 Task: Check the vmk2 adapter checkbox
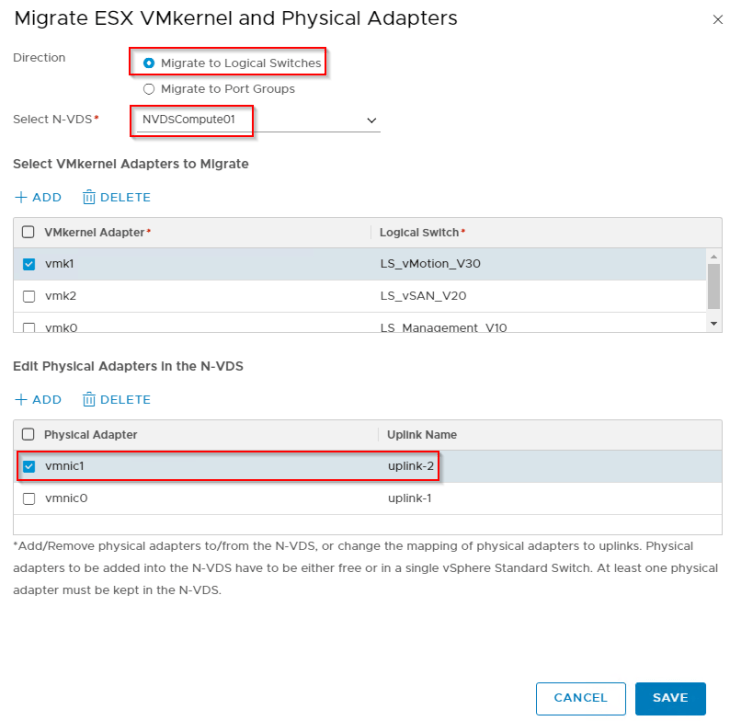click(29, 296)
